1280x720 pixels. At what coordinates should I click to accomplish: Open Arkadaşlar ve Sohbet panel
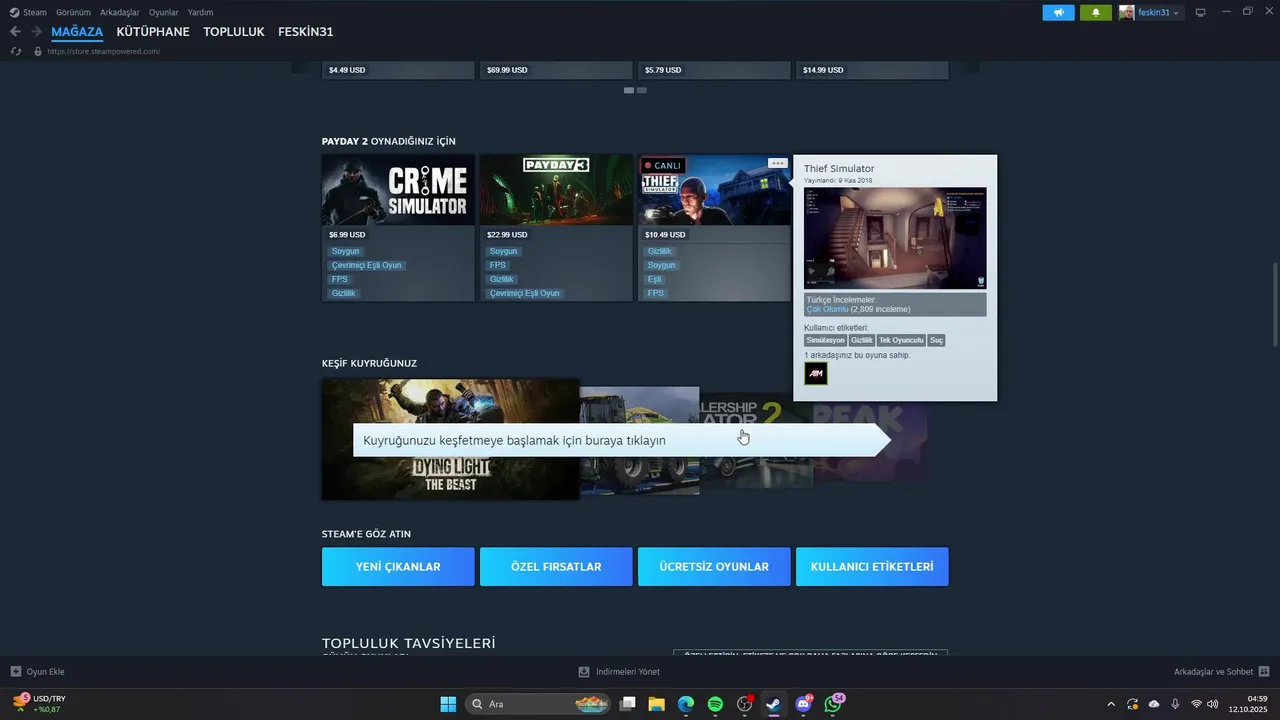click(1221, 672)
